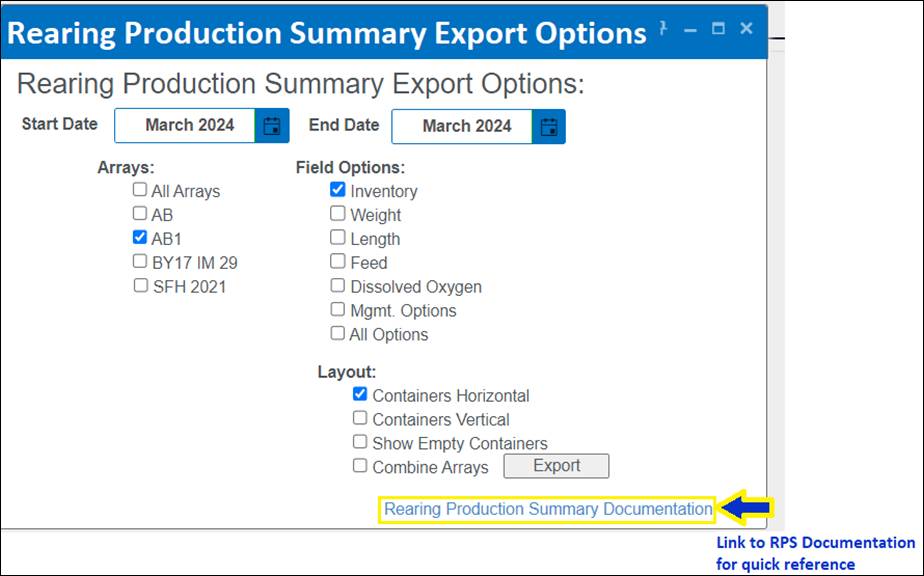Enable Show Empty Containers option

point(360,442)
